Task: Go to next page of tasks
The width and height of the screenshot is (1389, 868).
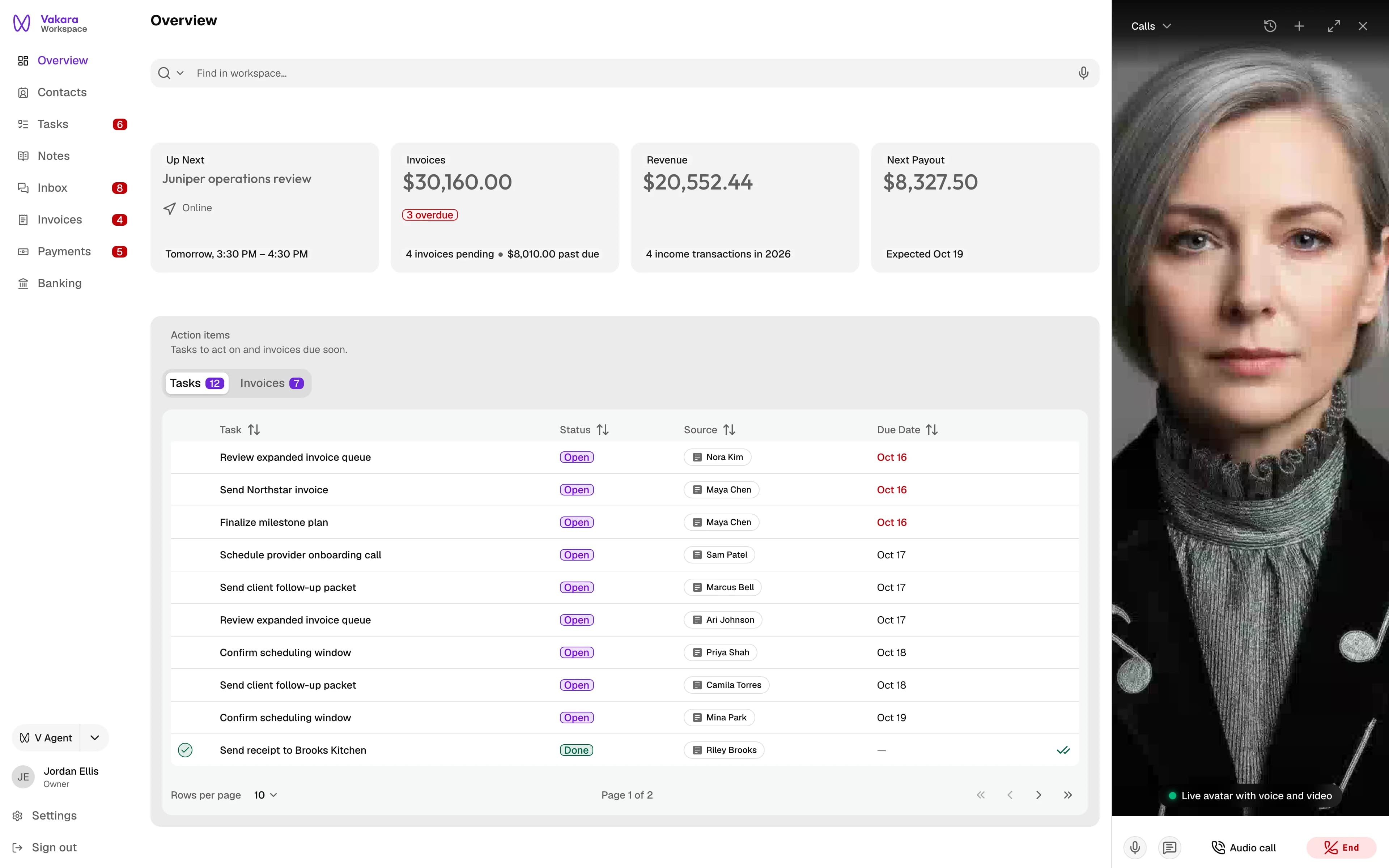Action: pos(1038,795)
